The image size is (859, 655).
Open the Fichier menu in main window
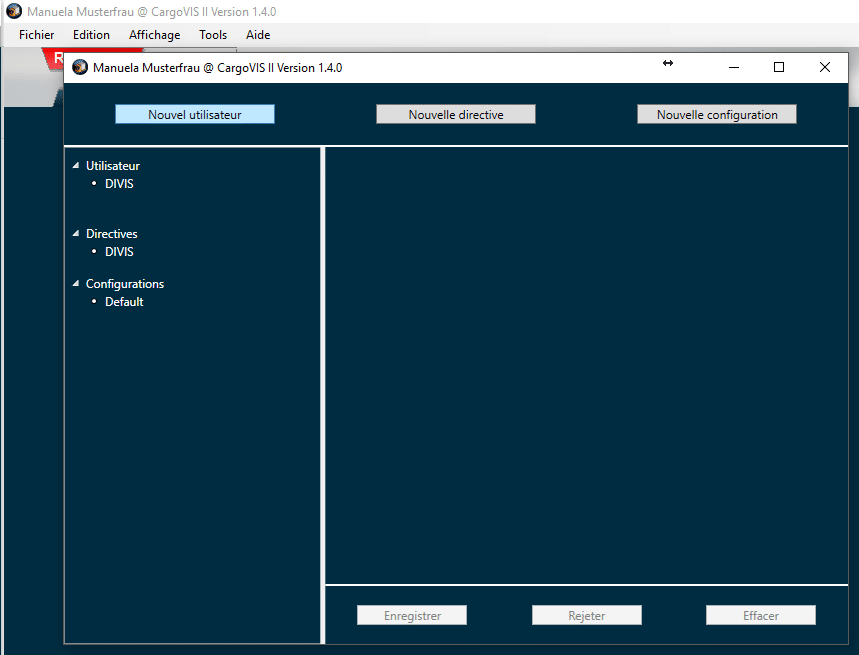pos(37,35)
